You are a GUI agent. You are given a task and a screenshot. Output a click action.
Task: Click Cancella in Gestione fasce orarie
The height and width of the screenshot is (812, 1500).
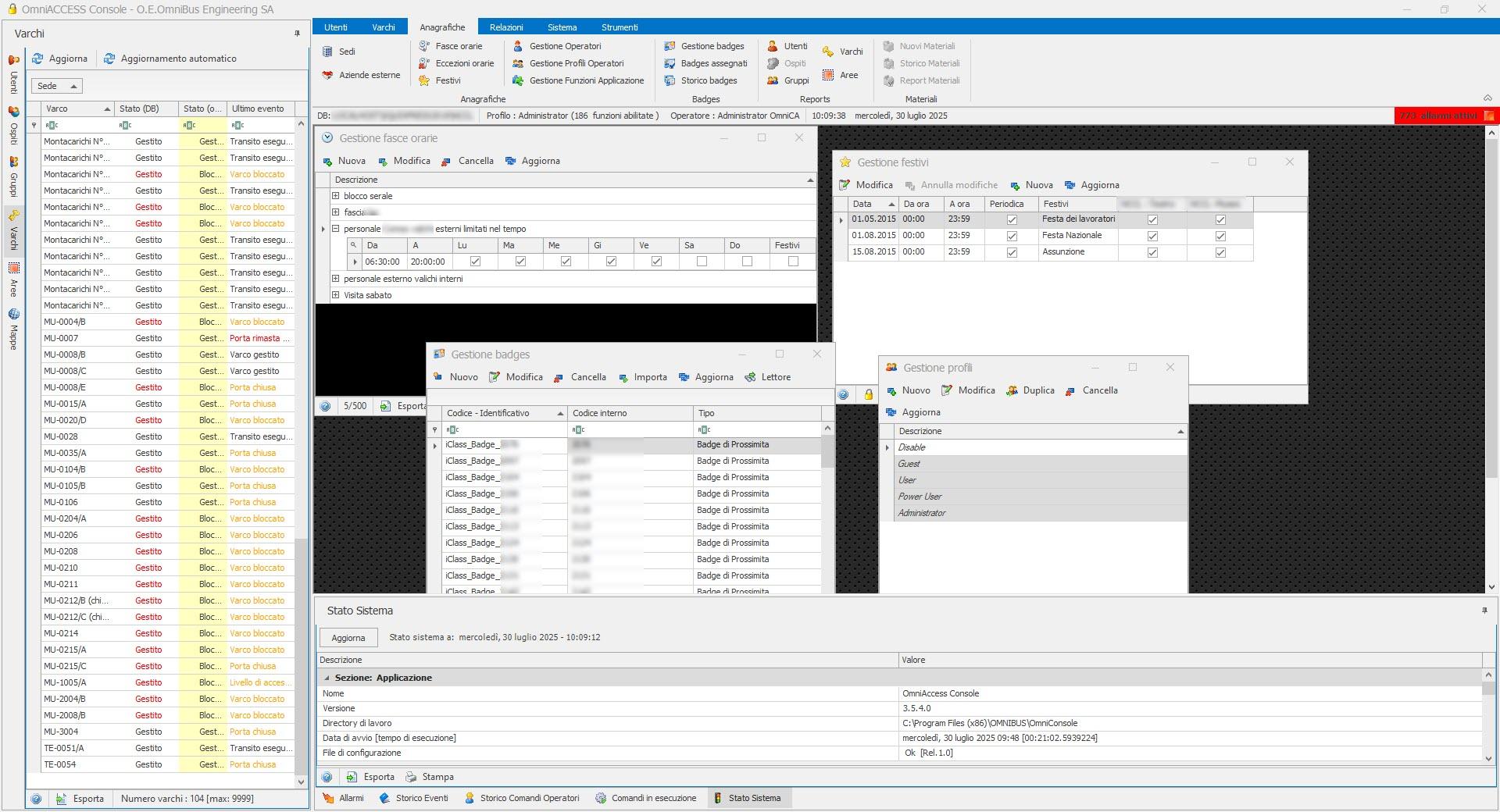tap(467, 161)
